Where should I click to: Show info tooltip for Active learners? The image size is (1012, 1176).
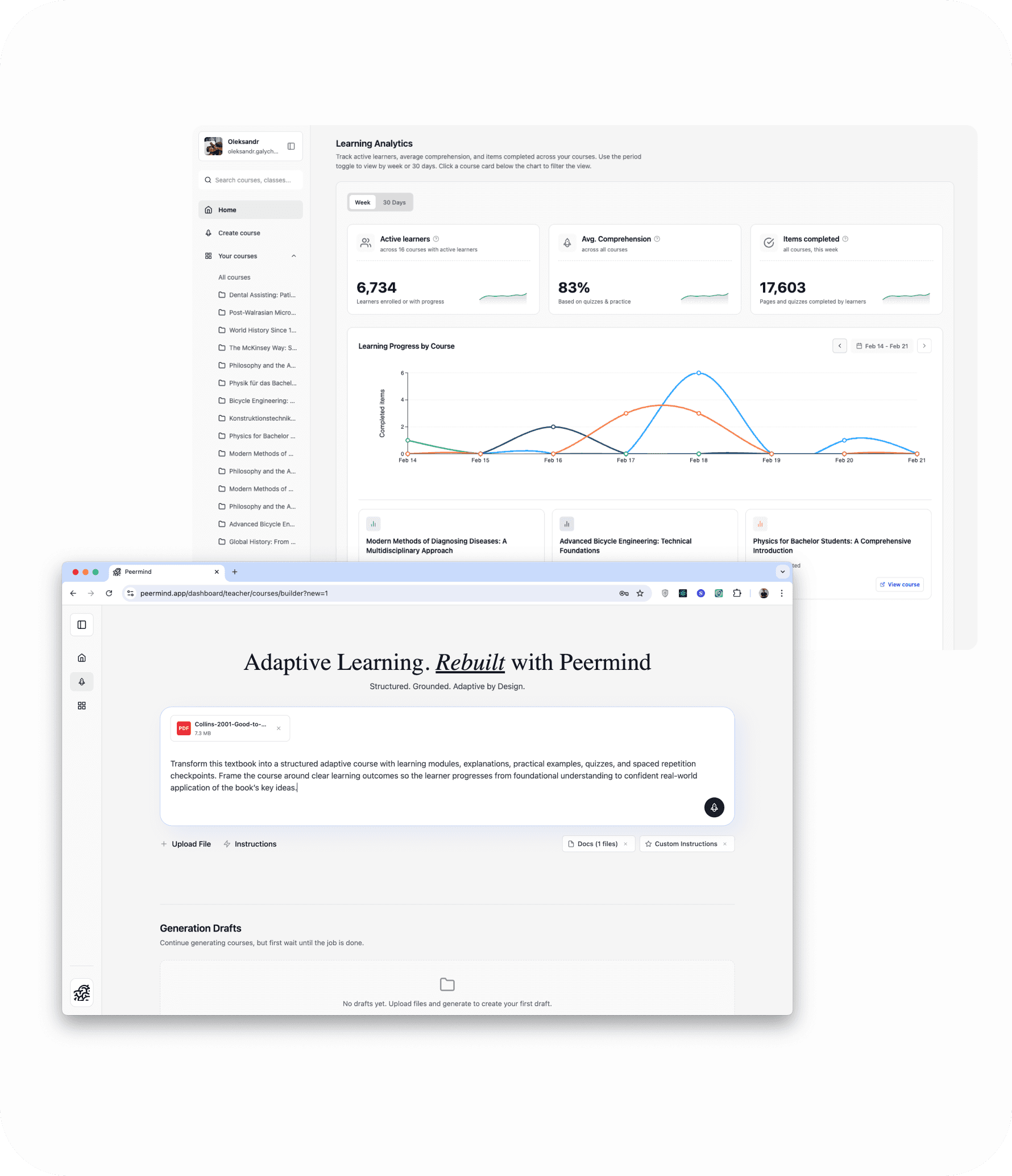click(436, 239)
